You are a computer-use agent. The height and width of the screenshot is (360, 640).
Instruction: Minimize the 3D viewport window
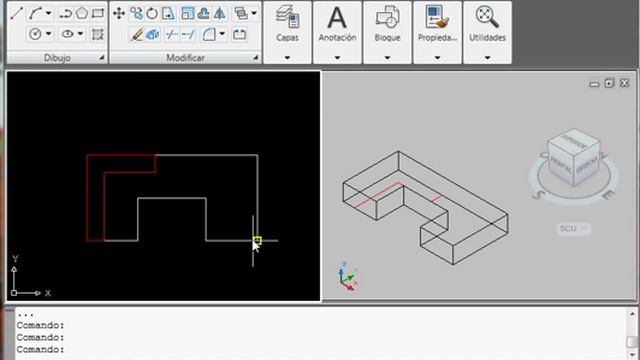tap(594, 84)
